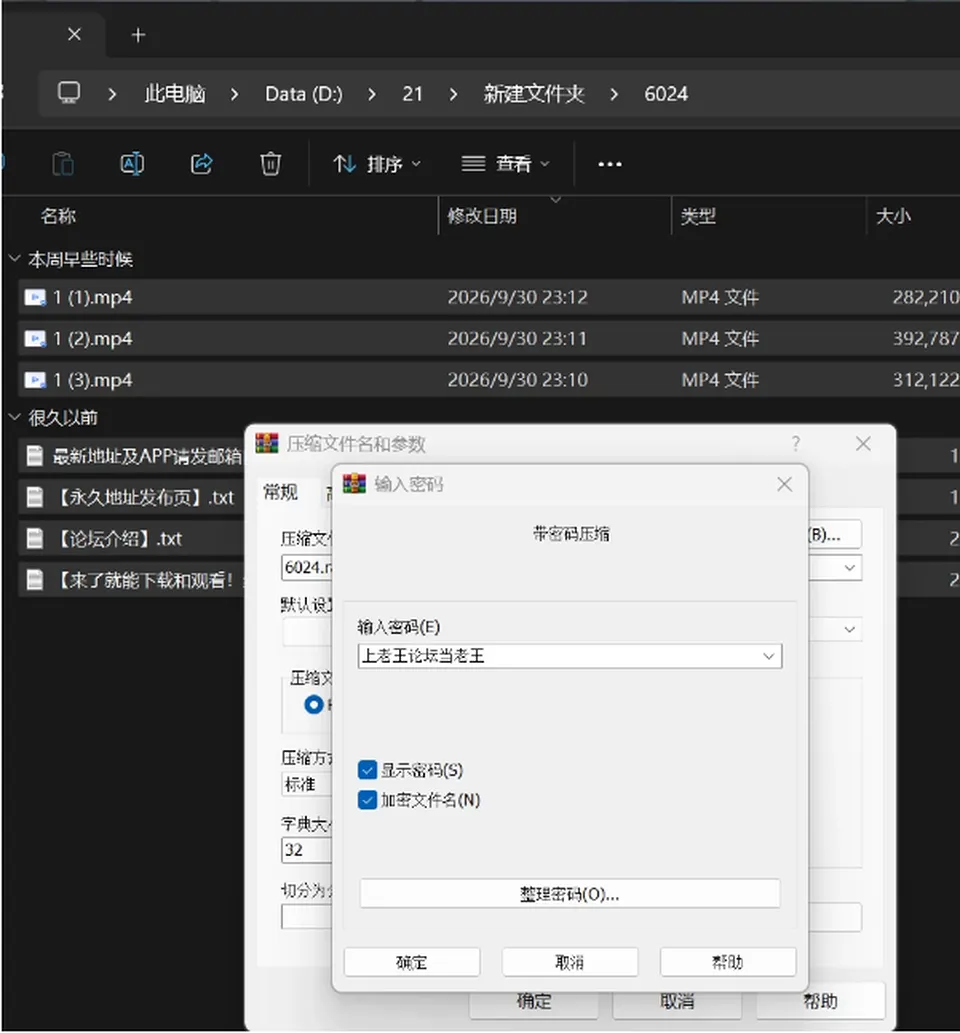Sort by the 类型 column header
Image resolution: width=960 pixels, height=1033 pixels.
(x=698, y=215)
